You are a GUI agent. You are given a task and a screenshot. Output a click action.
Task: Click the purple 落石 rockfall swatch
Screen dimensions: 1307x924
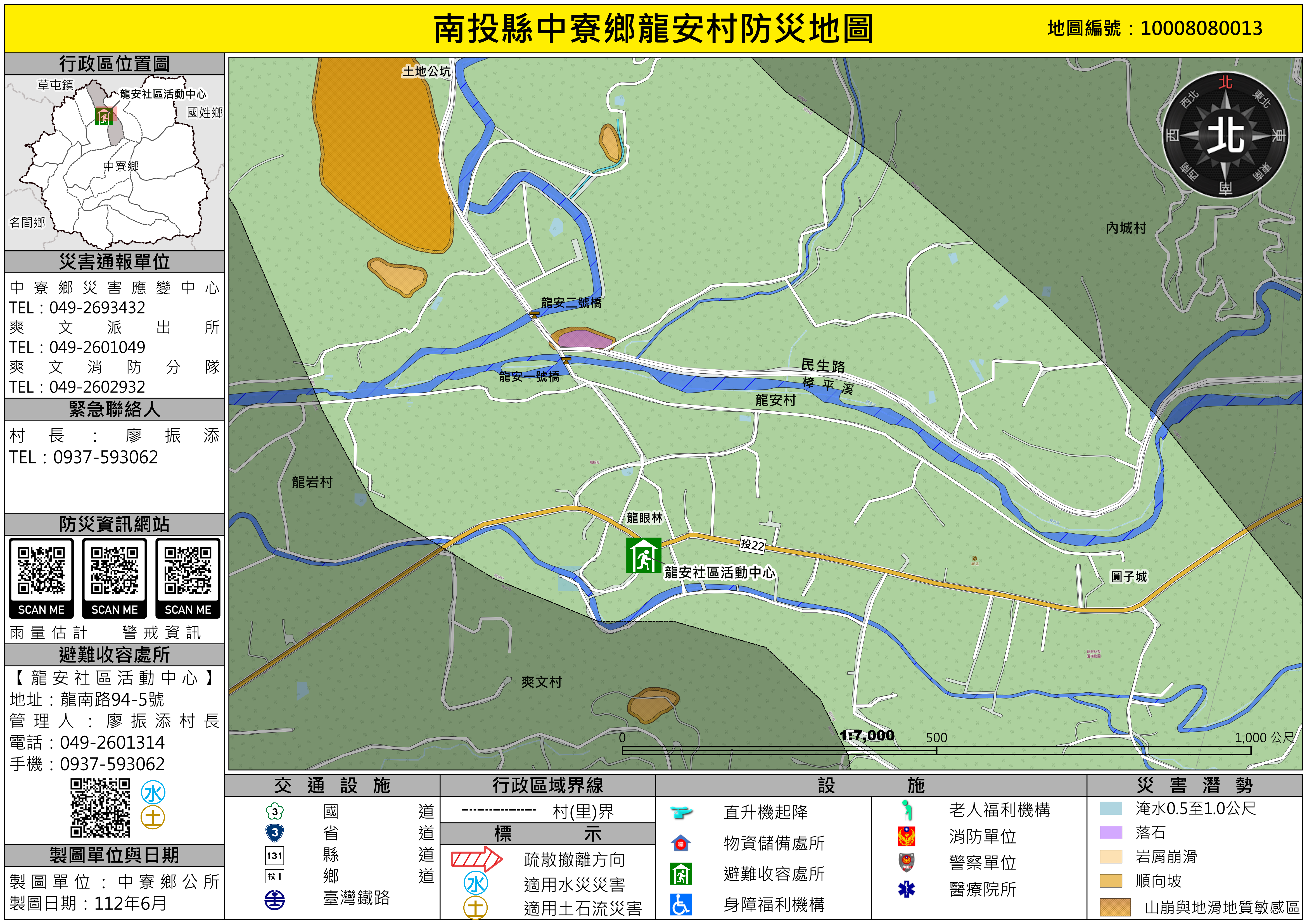(1111, 832)
